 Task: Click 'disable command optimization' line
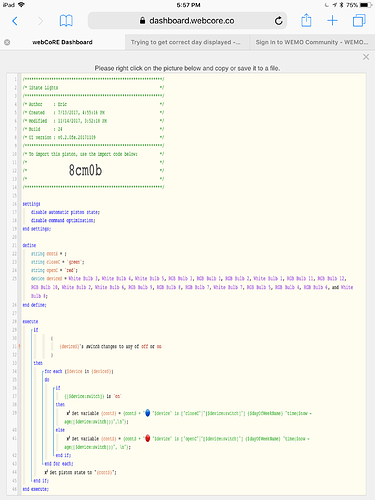(63, 220)
